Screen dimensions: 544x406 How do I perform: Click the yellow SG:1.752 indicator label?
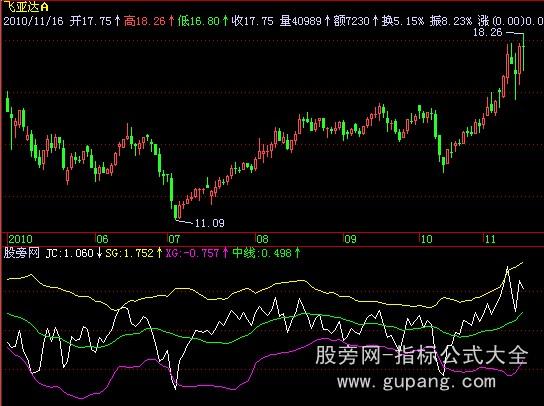coord(129,253)
